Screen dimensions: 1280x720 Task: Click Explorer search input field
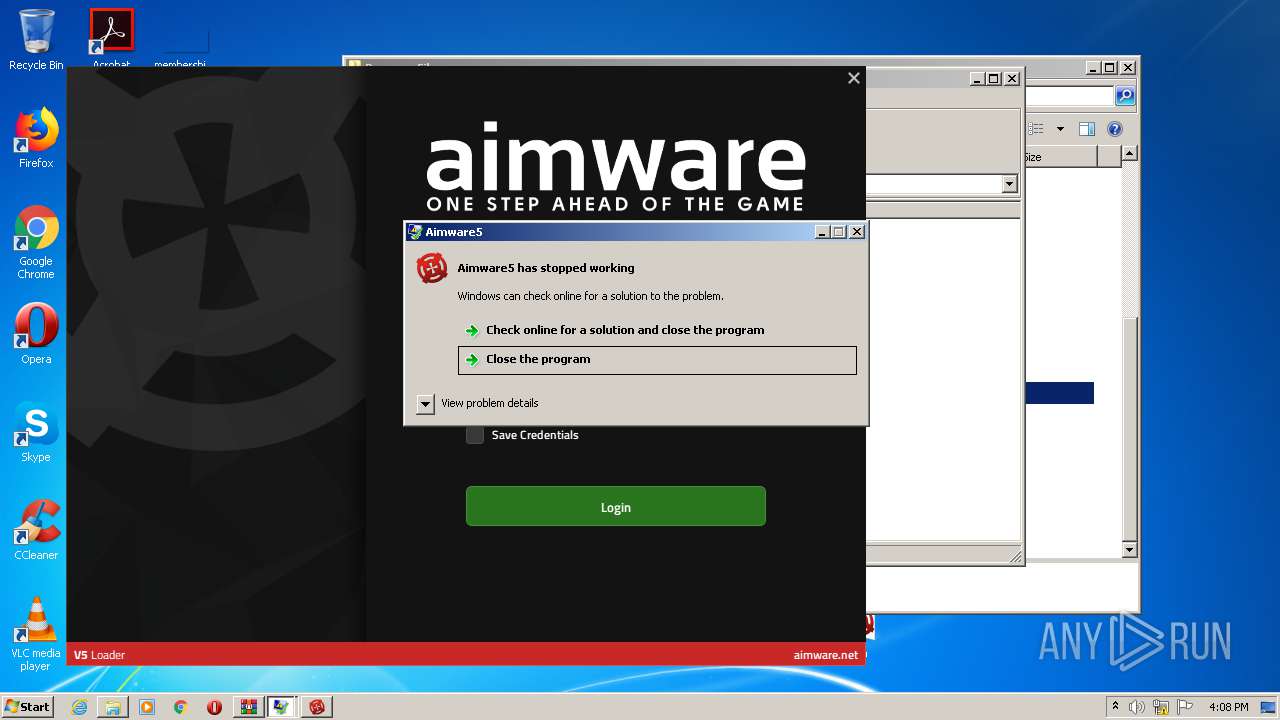[1069, 96]
